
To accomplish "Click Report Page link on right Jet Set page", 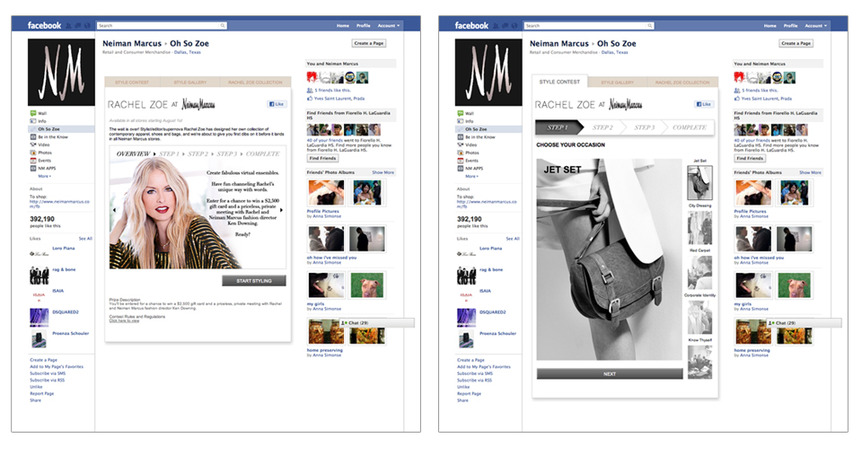I will click(469, 394).
